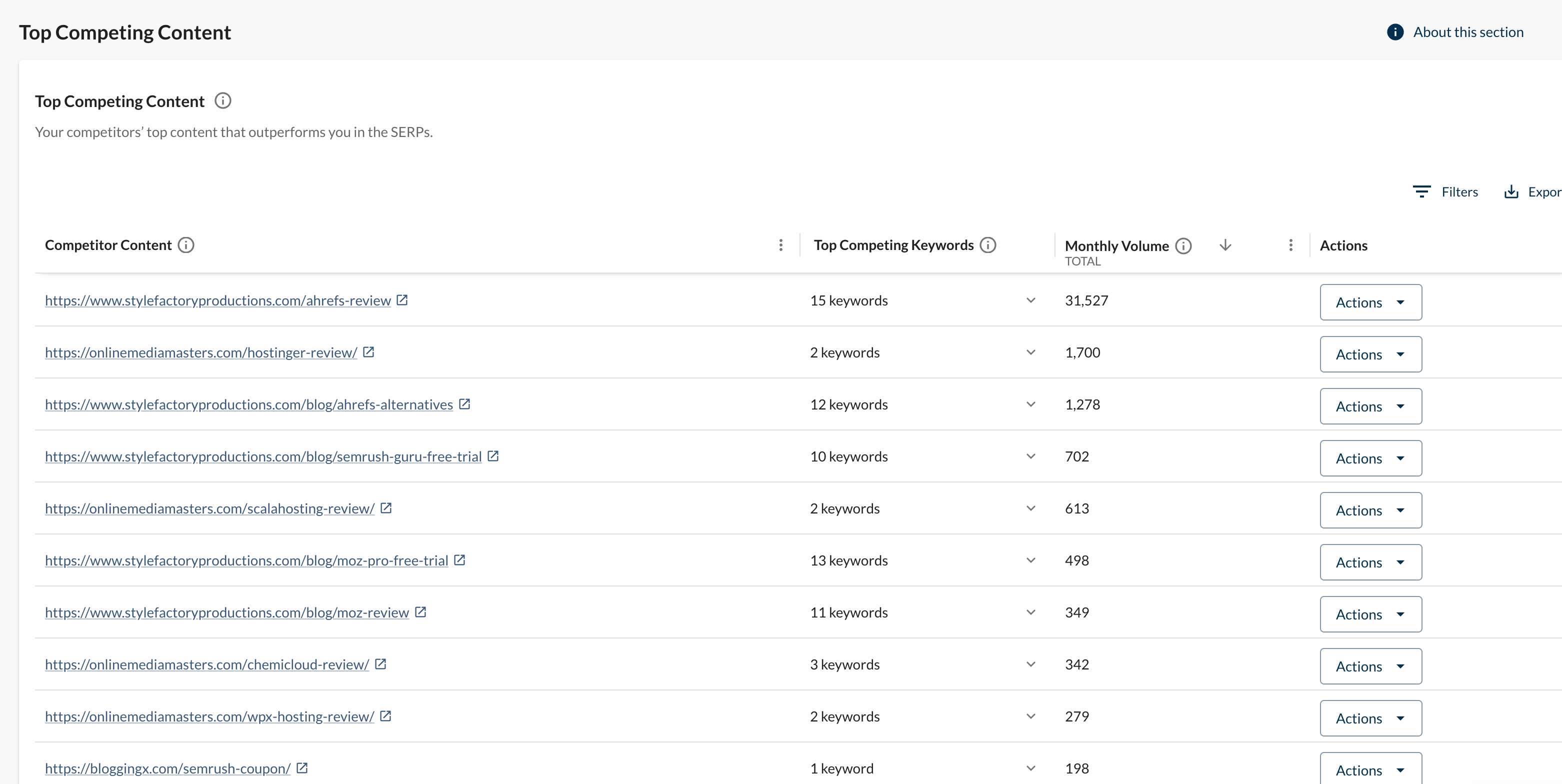Click the info icon beside Top Competing Content heading
The height and width of the screenshot is (784, 1562).
click(222, 100)
